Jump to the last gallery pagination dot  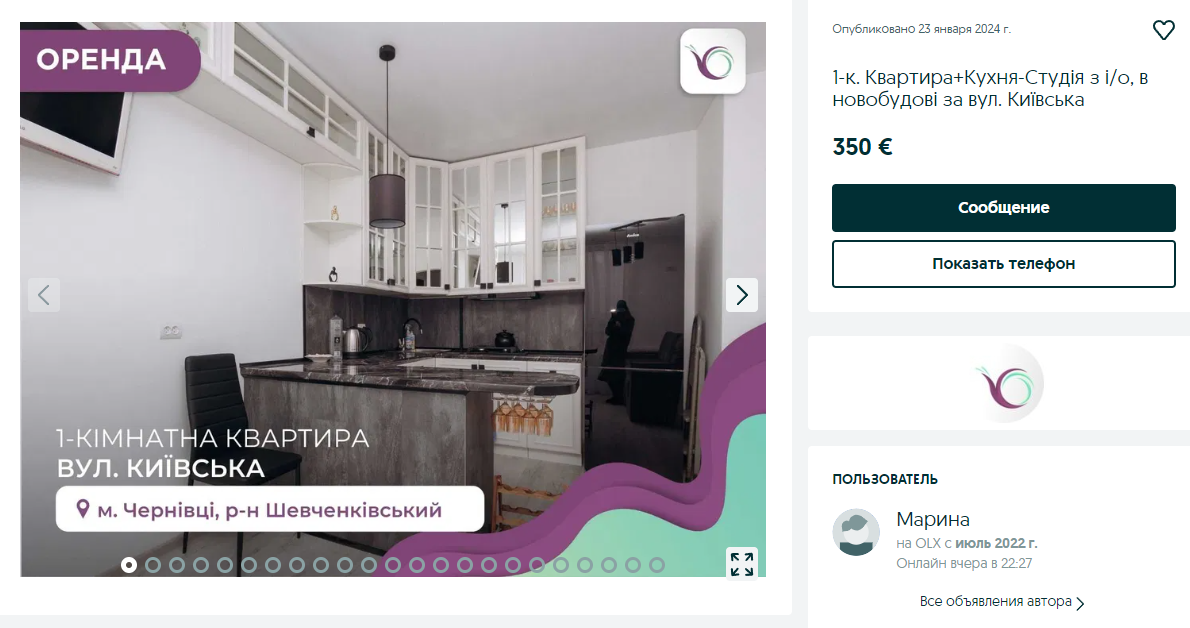click(657, 565)
